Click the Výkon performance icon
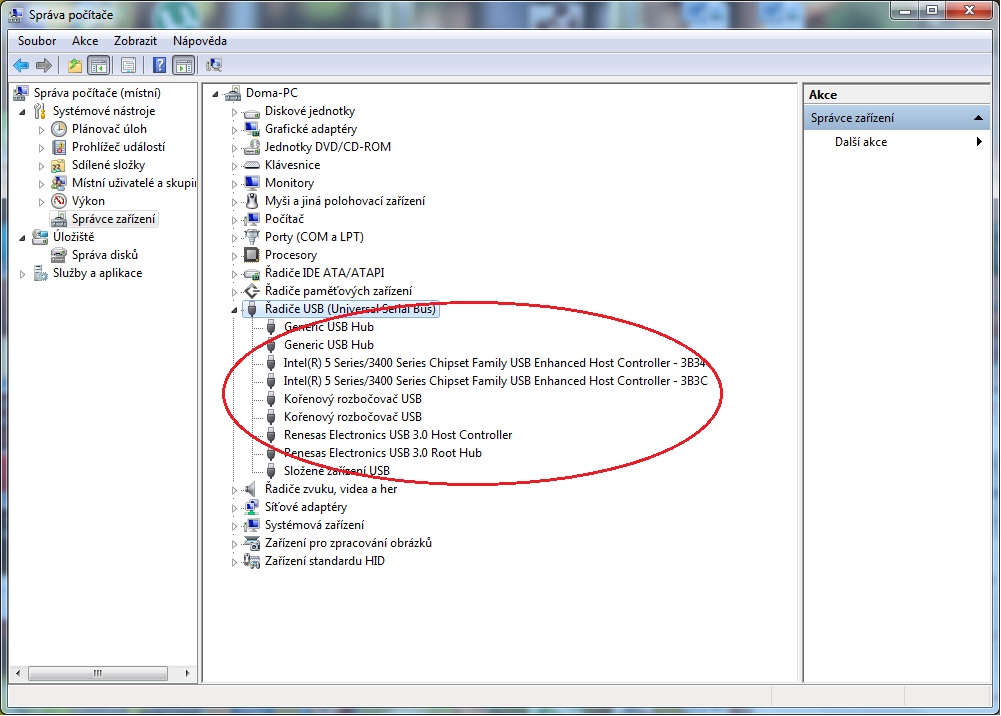Screen dimensions: 1001x716 click(x=59, y=201)
